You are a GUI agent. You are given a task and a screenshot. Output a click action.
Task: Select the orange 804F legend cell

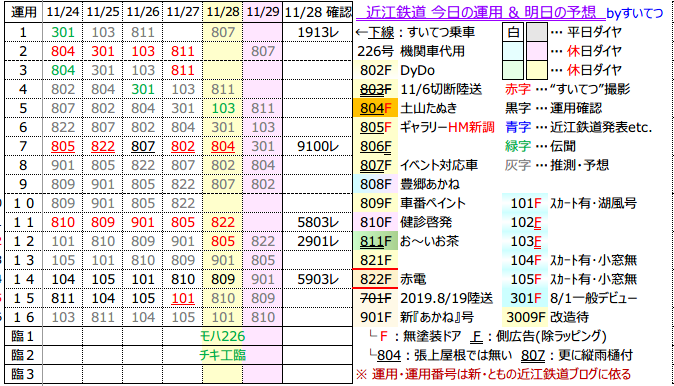pos(375,108)
